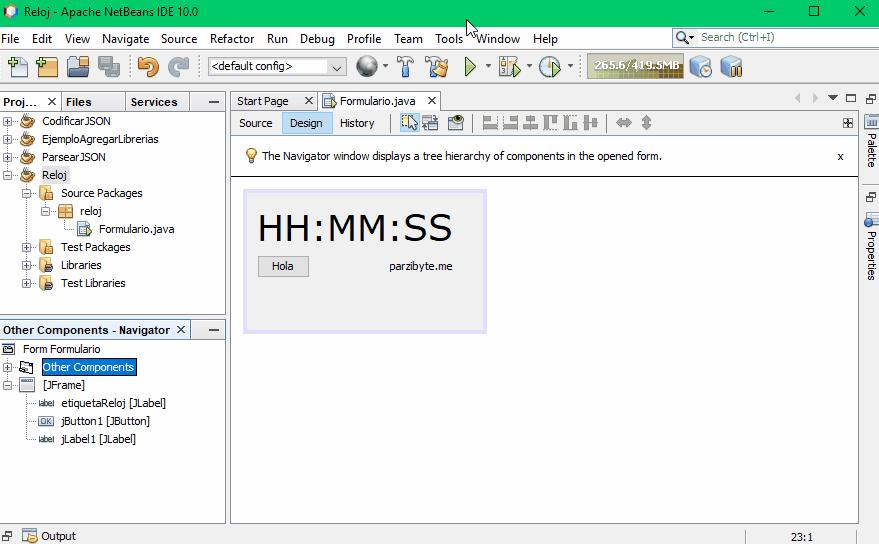This screenshot has width=879, height=544.
Task: Click the Open Project folder icon
Action: point(78,67)
